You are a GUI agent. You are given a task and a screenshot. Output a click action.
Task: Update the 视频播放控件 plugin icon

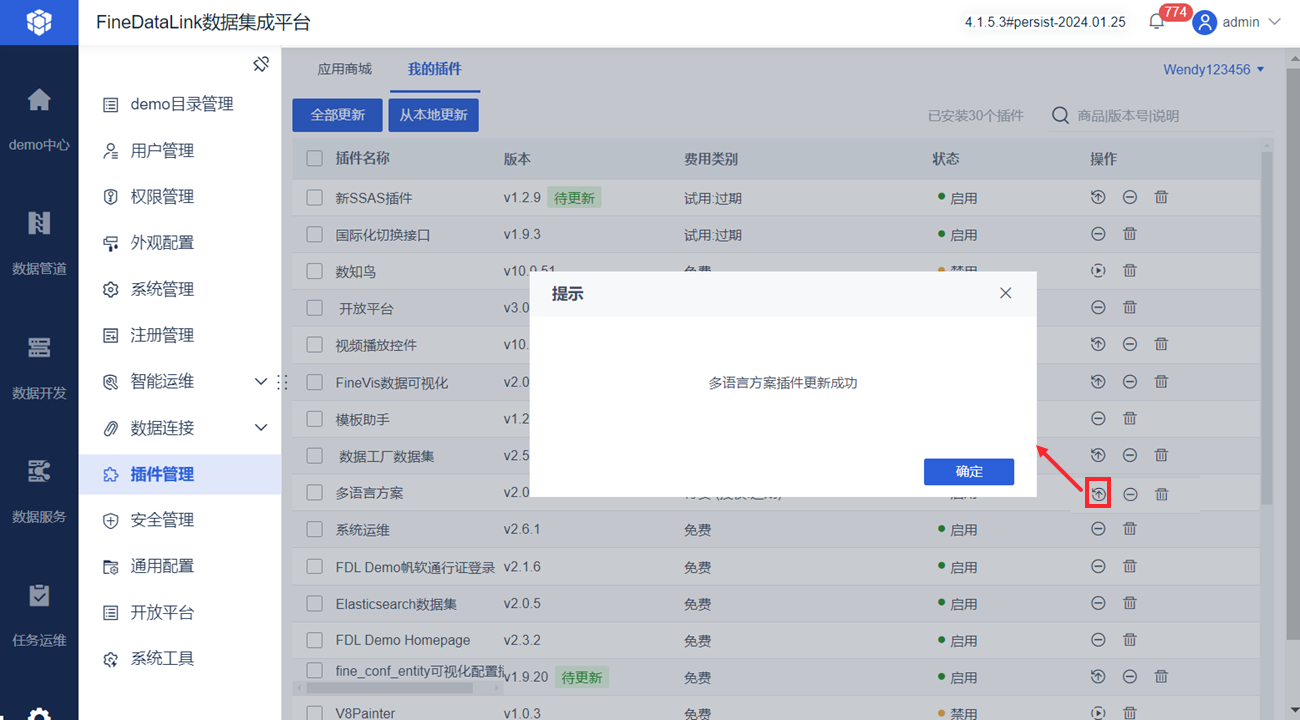(x=1098, y=344)
